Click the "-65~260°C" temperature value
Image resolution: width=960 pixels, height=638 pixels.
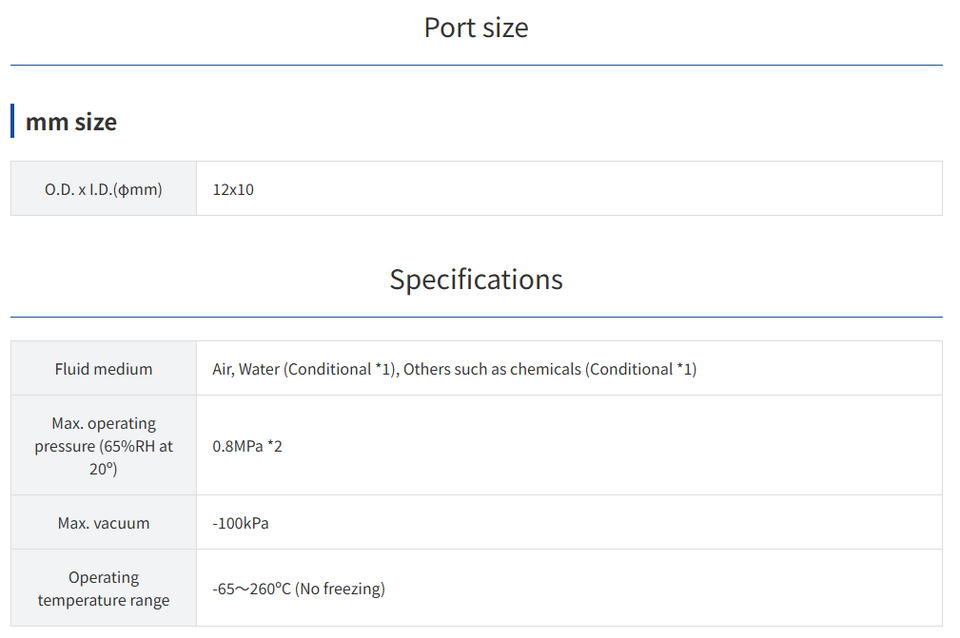(x=251, y=589)
